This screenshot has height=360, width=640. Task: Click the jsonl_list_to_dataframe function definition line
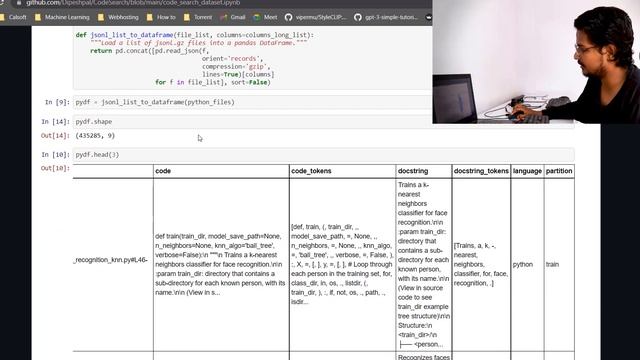195,35
